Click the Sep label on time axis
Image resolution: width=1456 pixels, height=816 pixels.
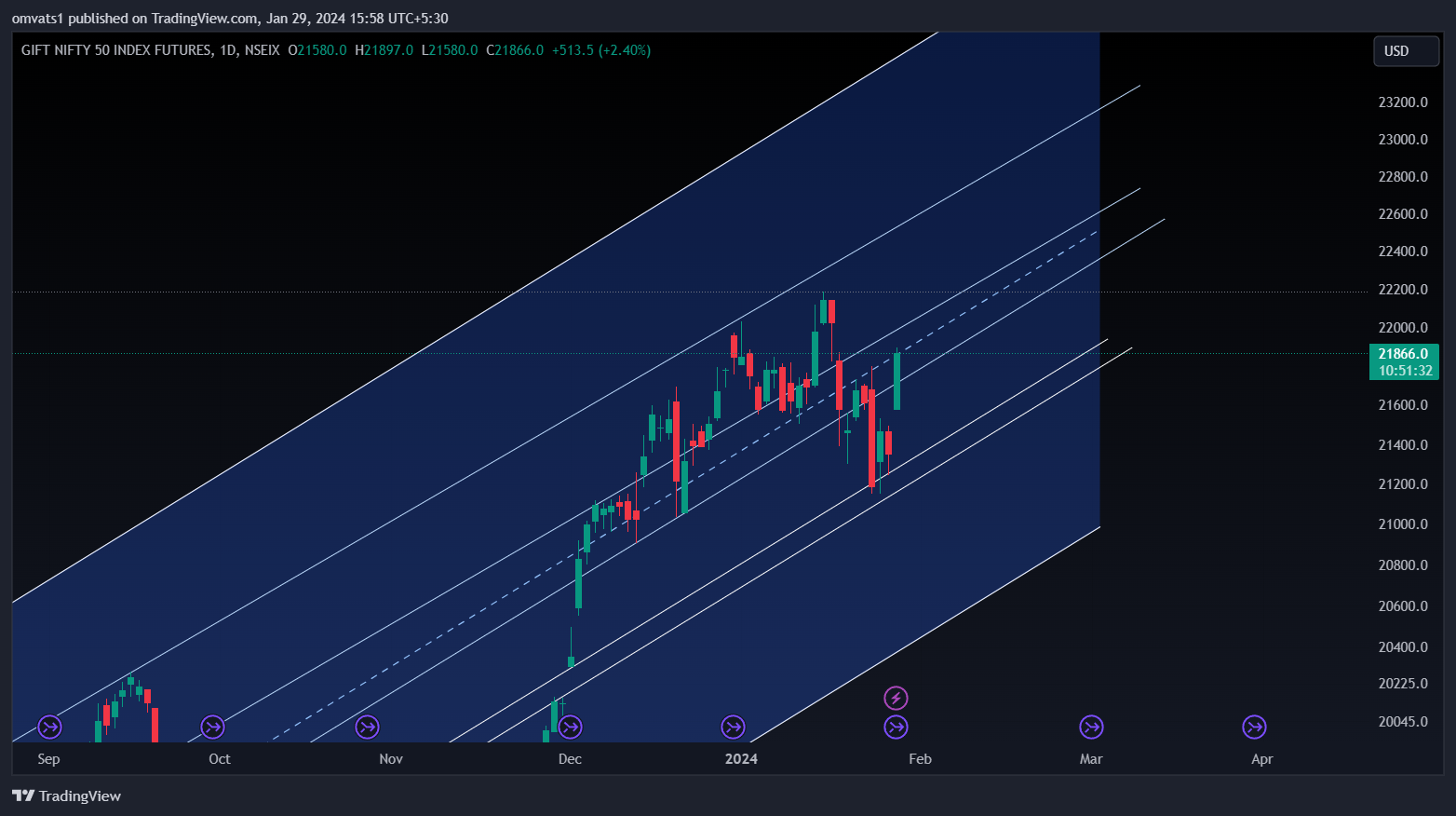[x=48, y=759]
